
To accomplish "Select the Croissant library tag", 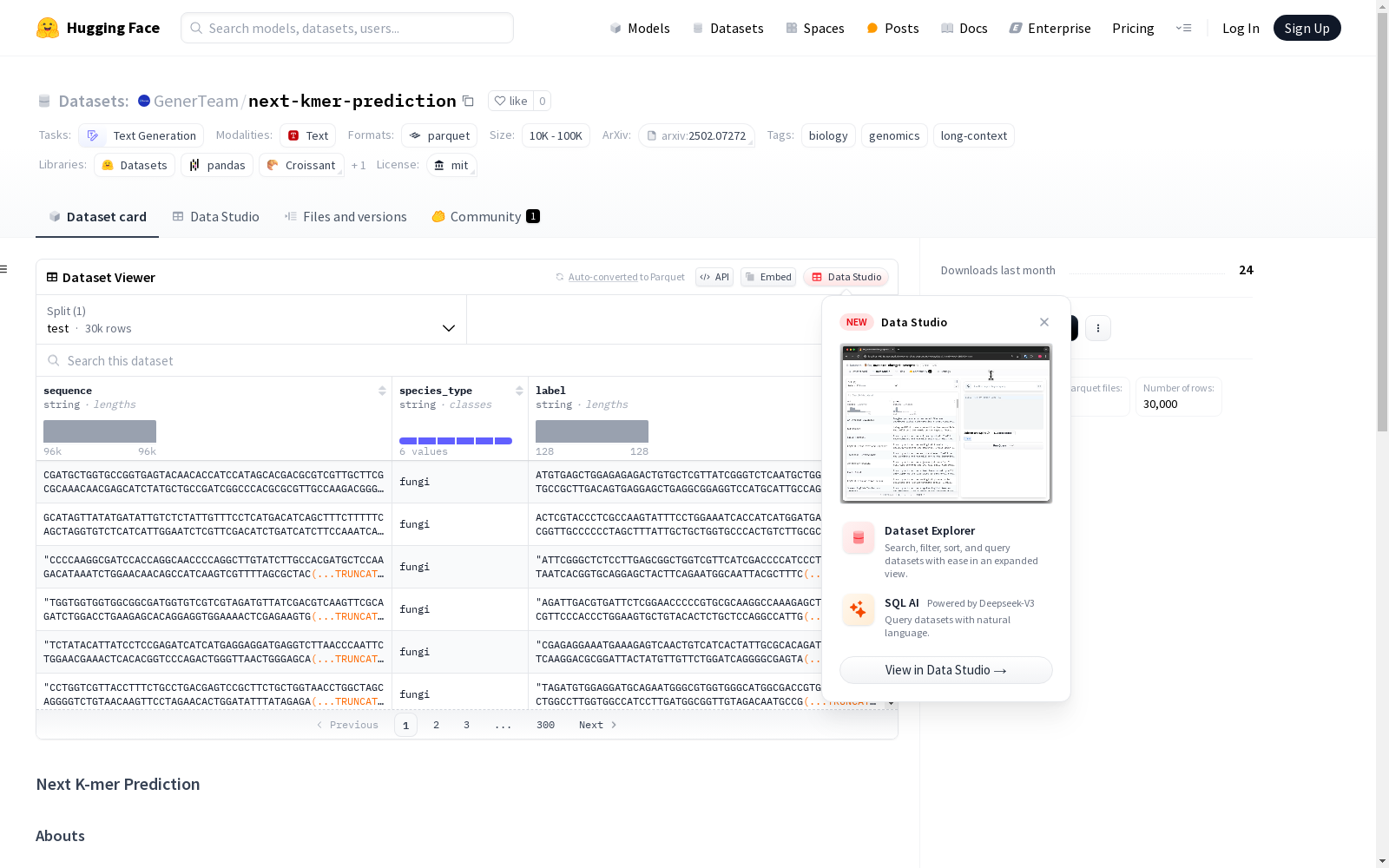I will coord(301,165).
